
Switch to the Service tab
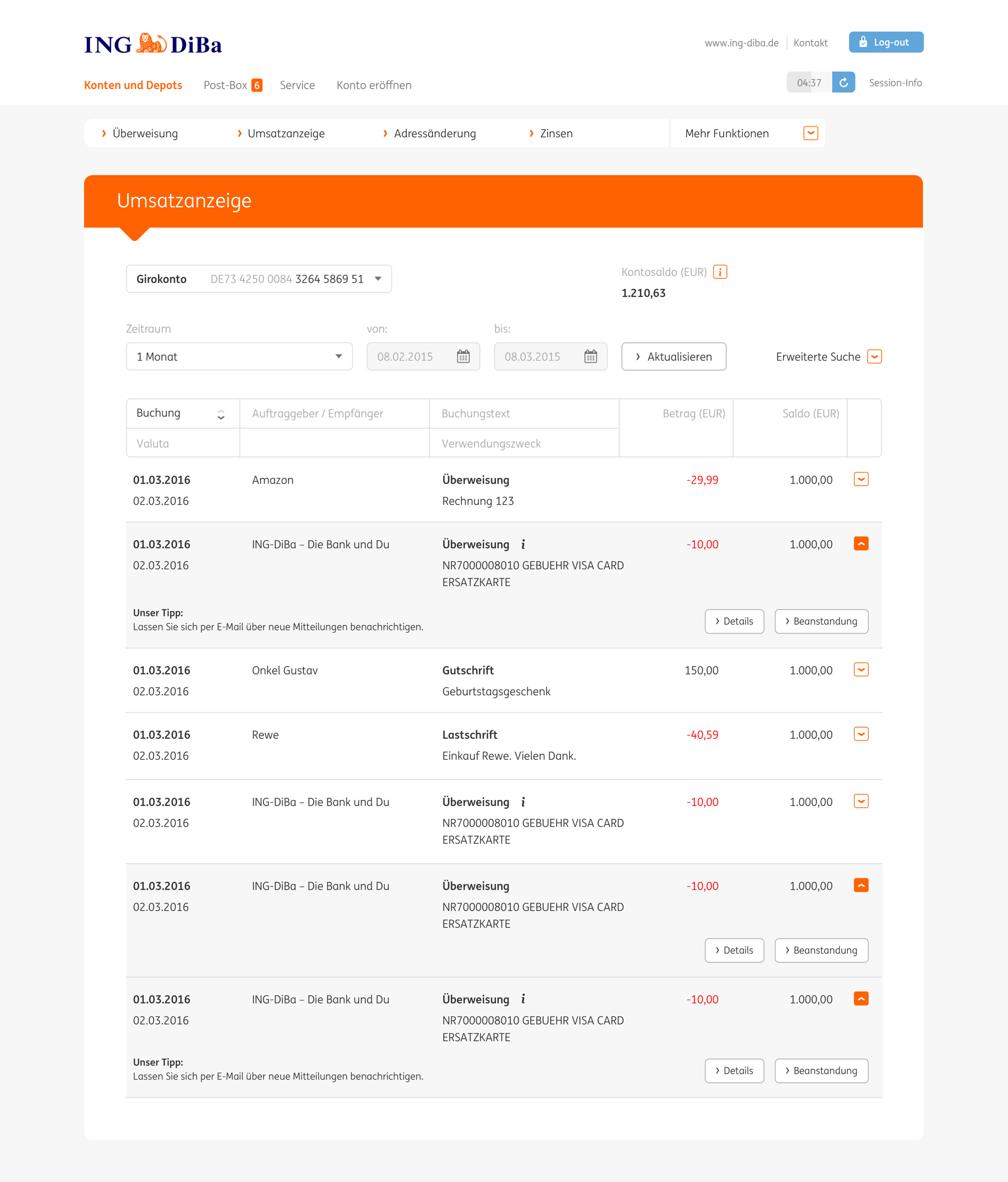click(297, 85)
